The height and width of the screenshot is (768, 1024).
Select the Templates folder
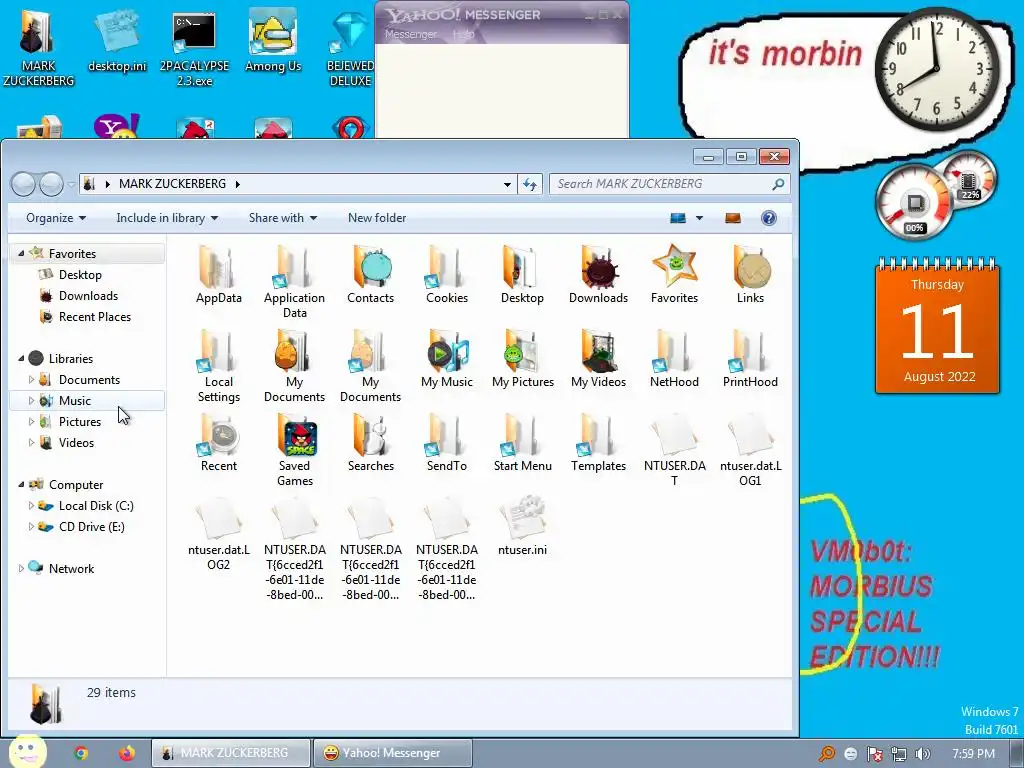click(598, 443)
